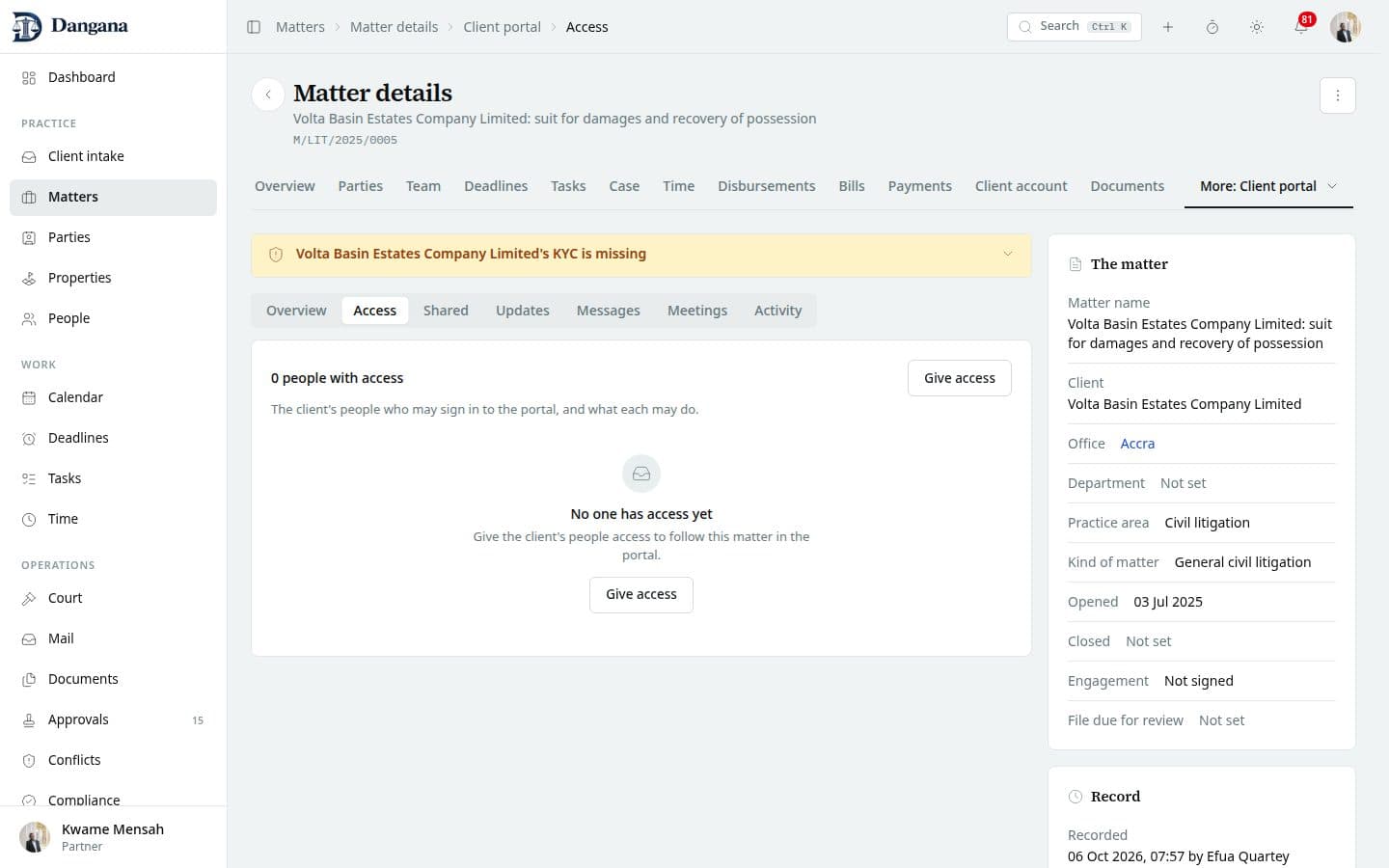Click Client portal in the breadcrumb

(x=502, y=27)
